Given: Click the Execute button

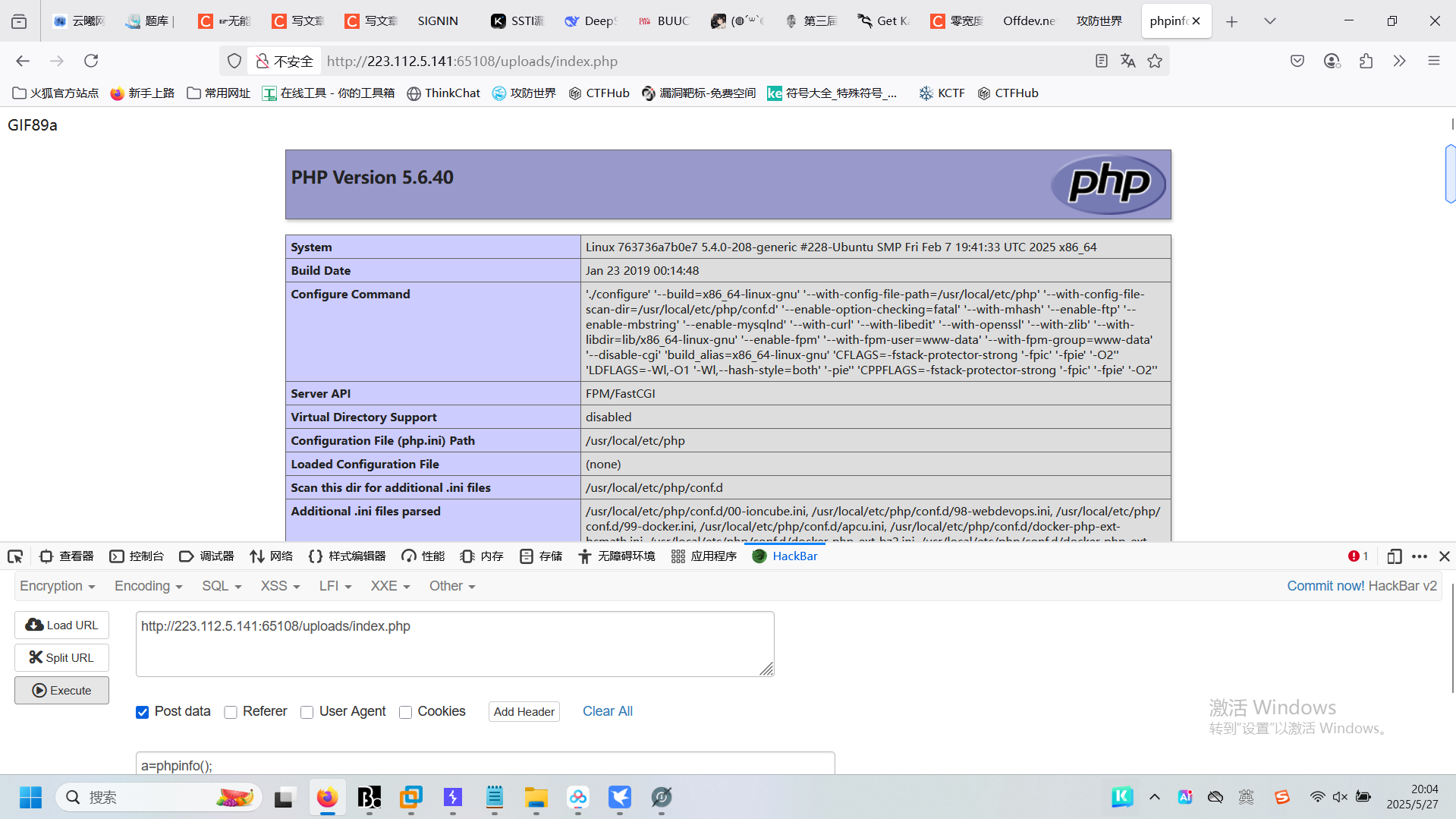Looking at the screenshot, I should [62, 691].
